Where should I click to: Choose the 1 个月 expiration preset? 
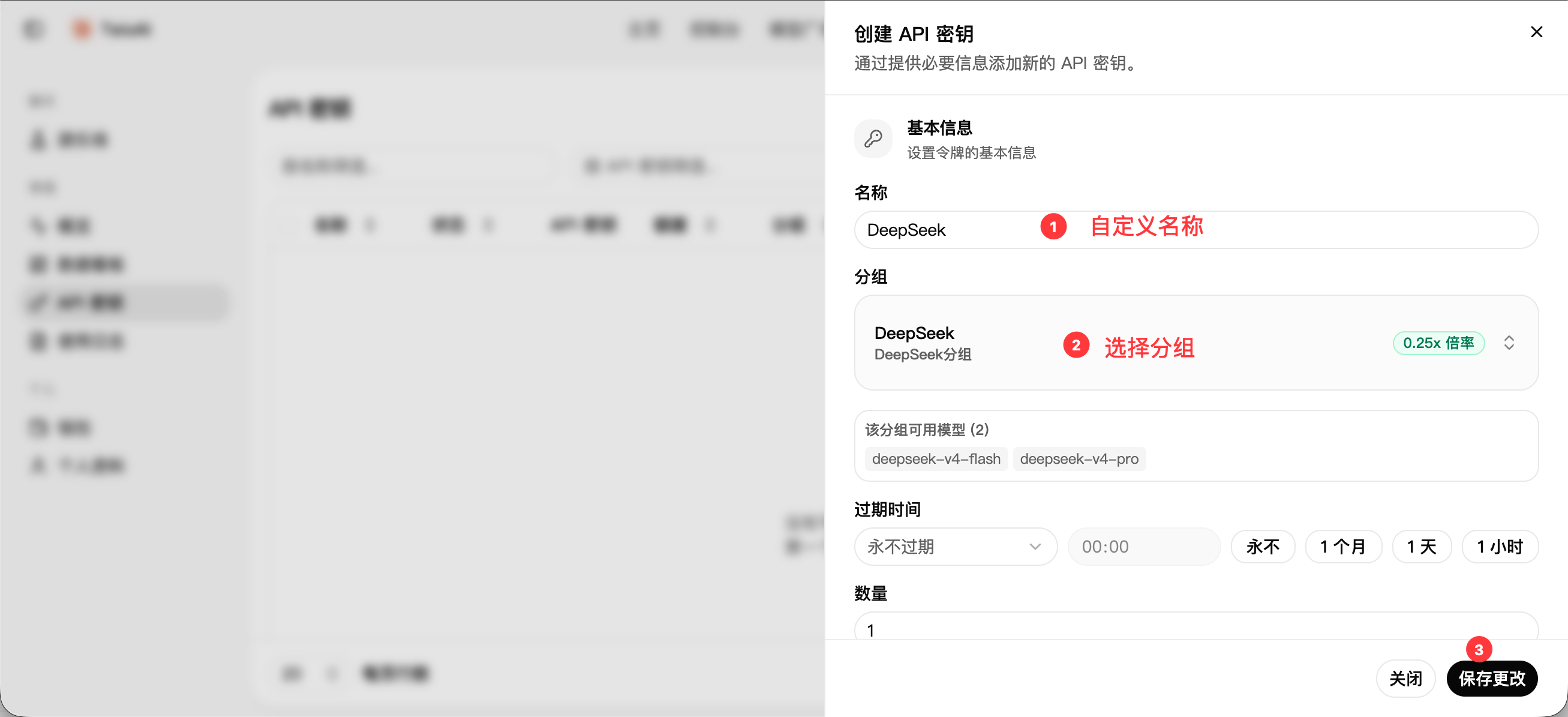click(x=1343, y=546)
